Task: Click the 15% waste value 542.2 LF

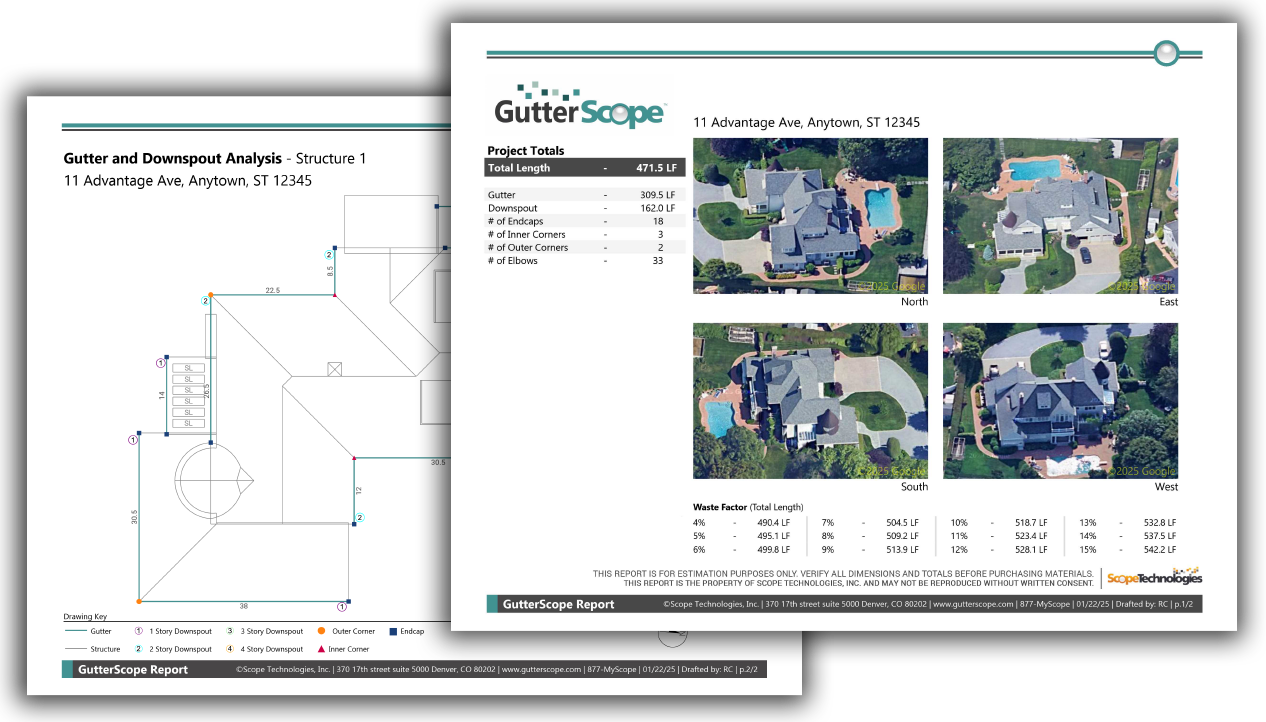Action: click(1158, 549)
